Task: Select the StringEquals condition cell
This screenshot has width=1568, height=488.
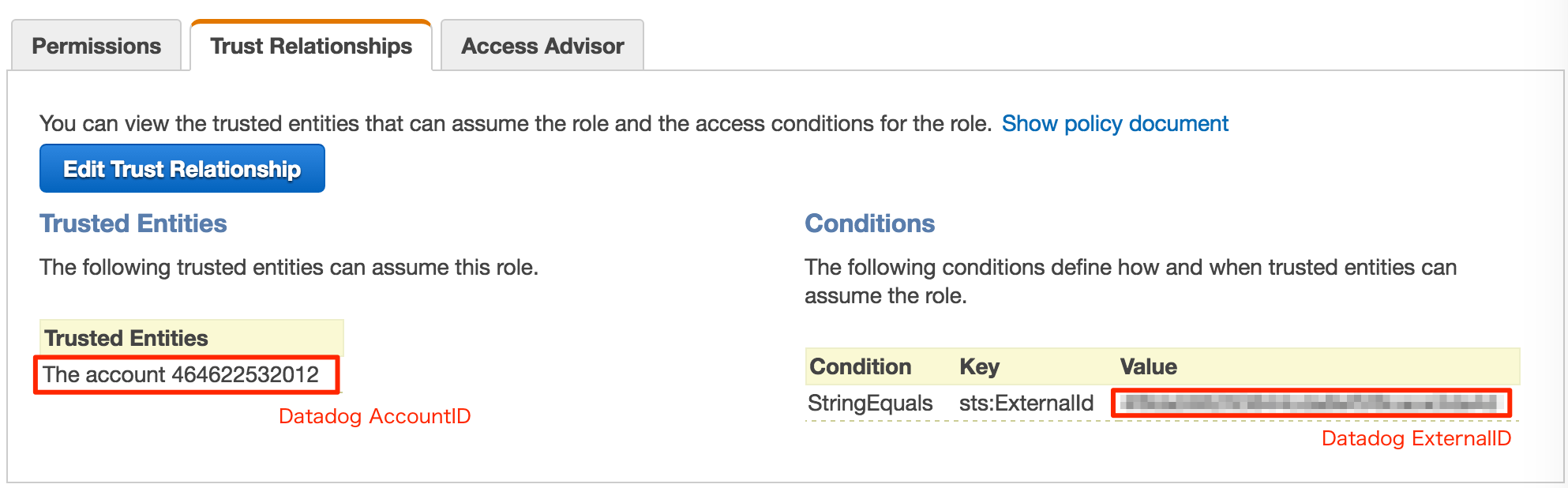Action: (870, 403)
